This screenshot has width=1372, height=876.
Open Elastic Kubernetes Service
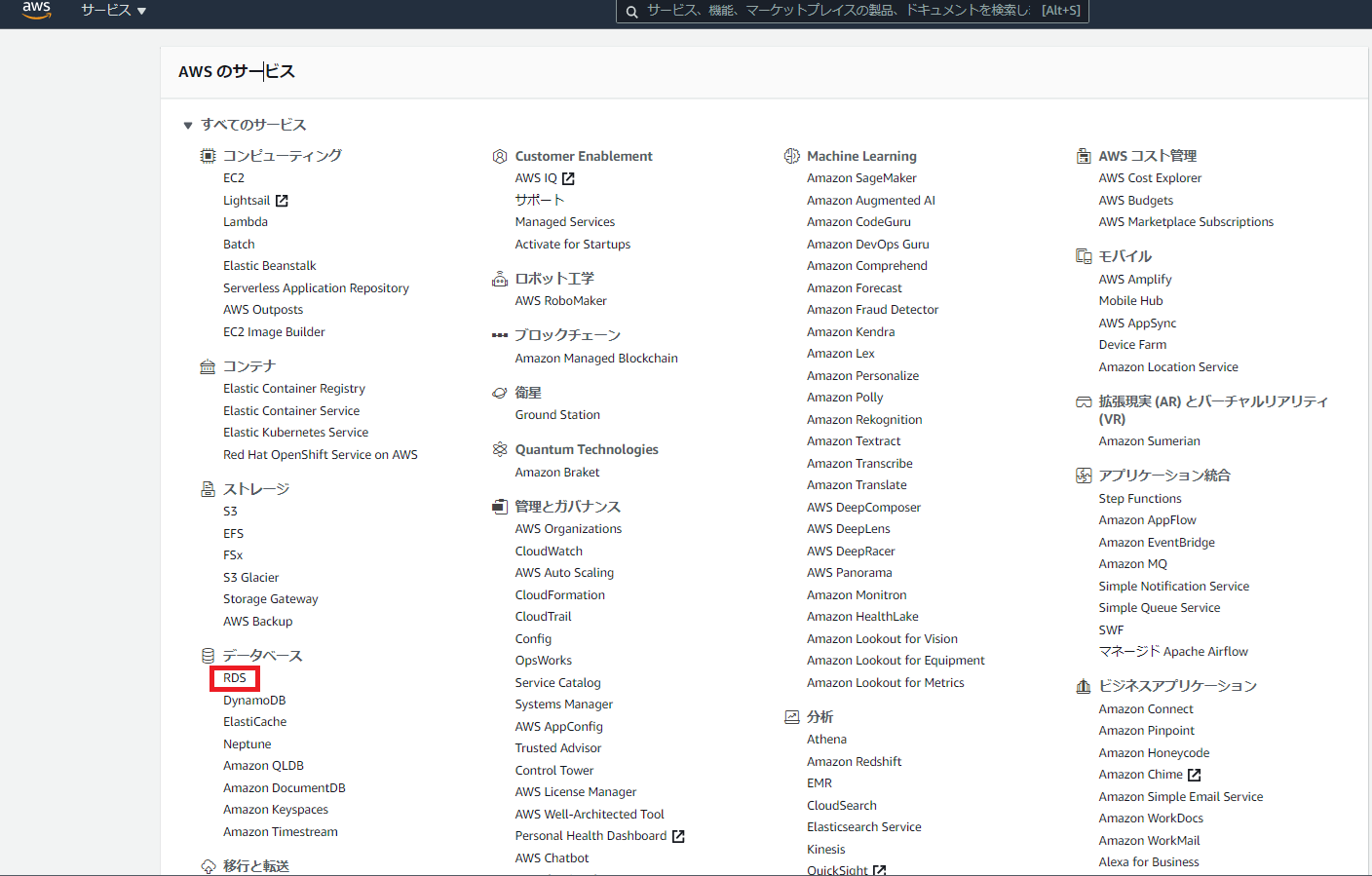[x=296, y=433]
